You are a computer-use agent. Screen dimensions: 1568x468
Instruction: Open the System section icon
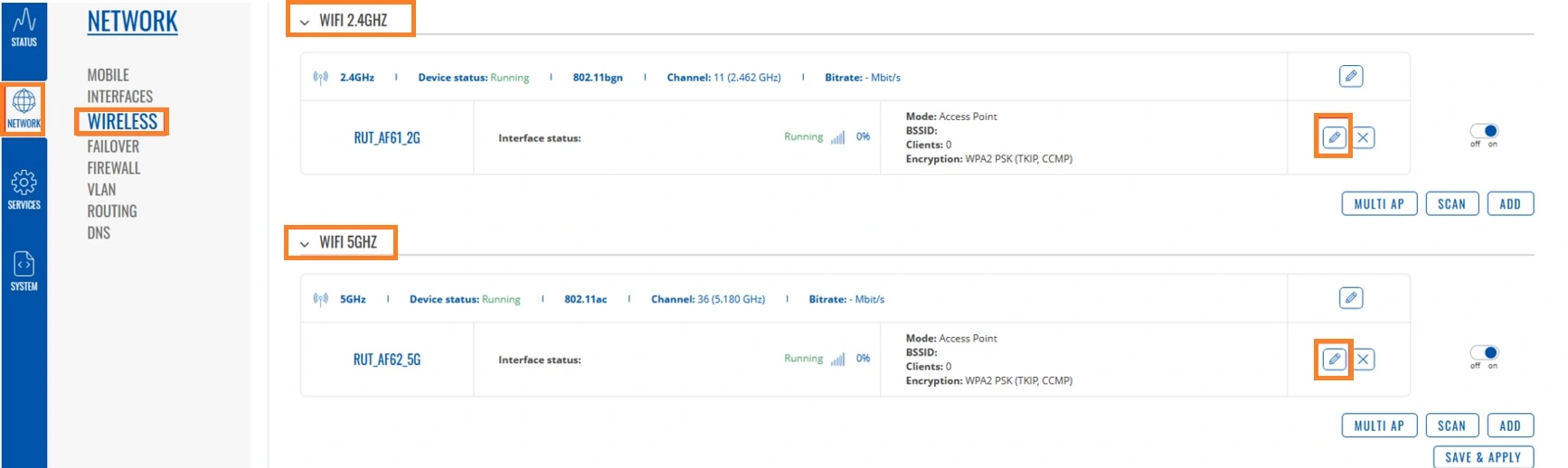coord(24,271)
